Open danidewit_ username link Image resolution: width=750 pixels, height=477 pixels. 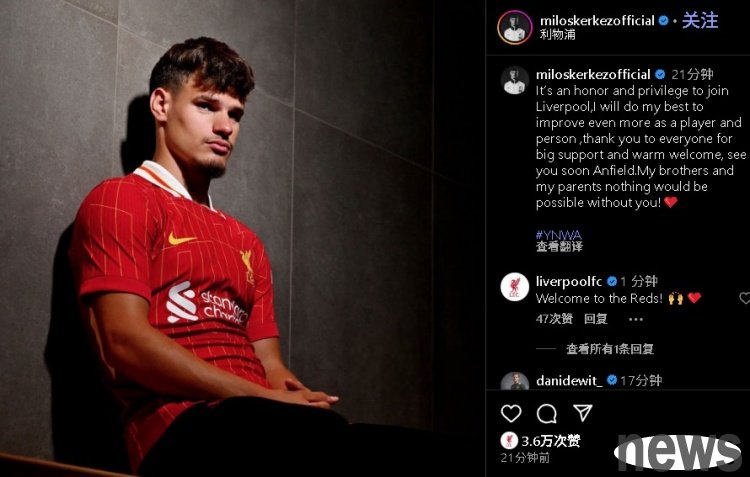(569, 380)
